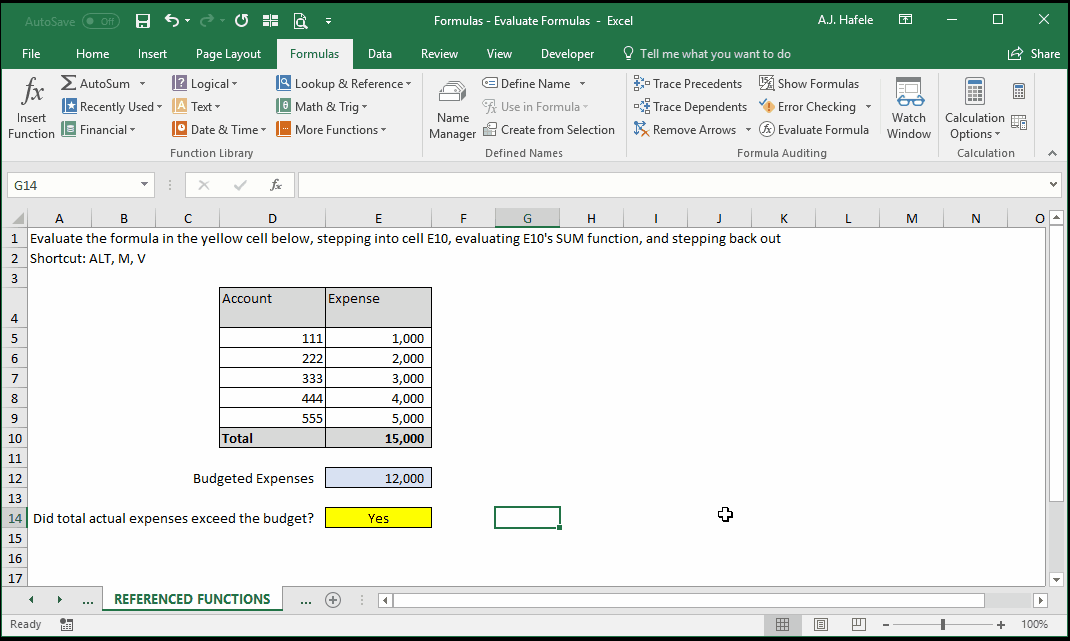
Task: Switch to the Developer tab
Action: click(x=567, y=53)
